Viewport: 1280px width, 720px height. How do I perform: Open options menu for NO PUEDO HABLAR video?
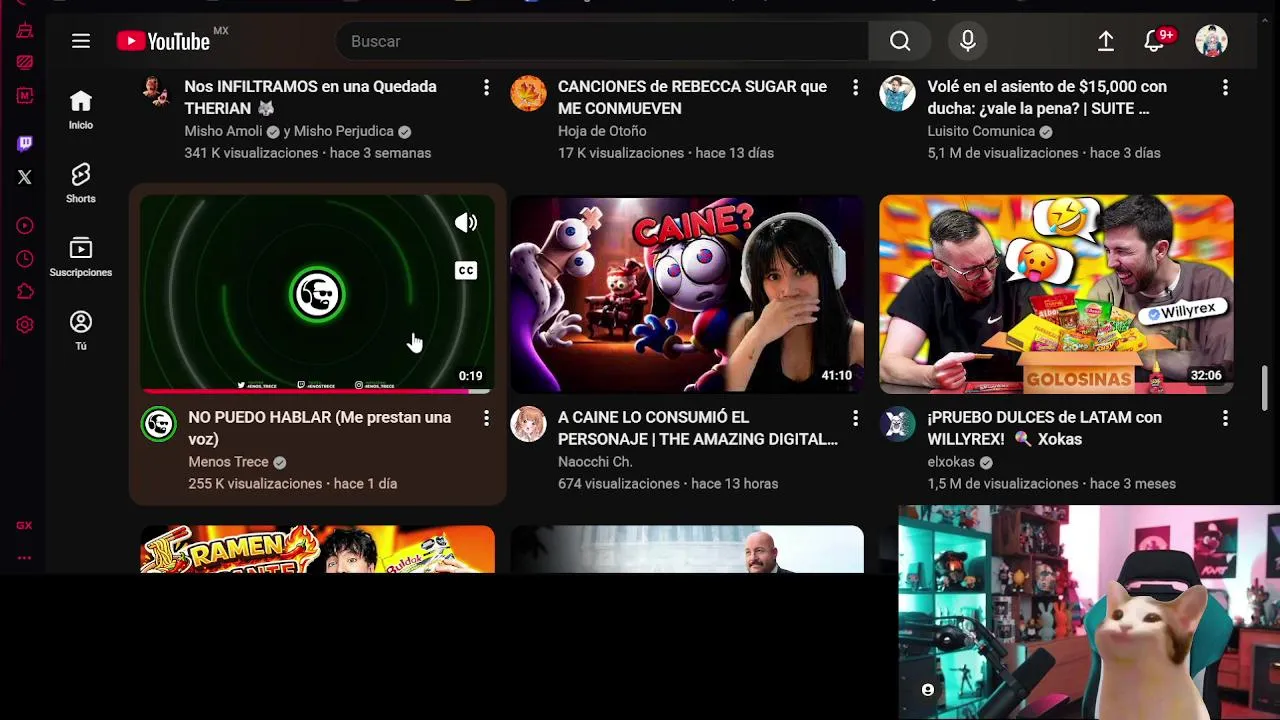(486, 418)
